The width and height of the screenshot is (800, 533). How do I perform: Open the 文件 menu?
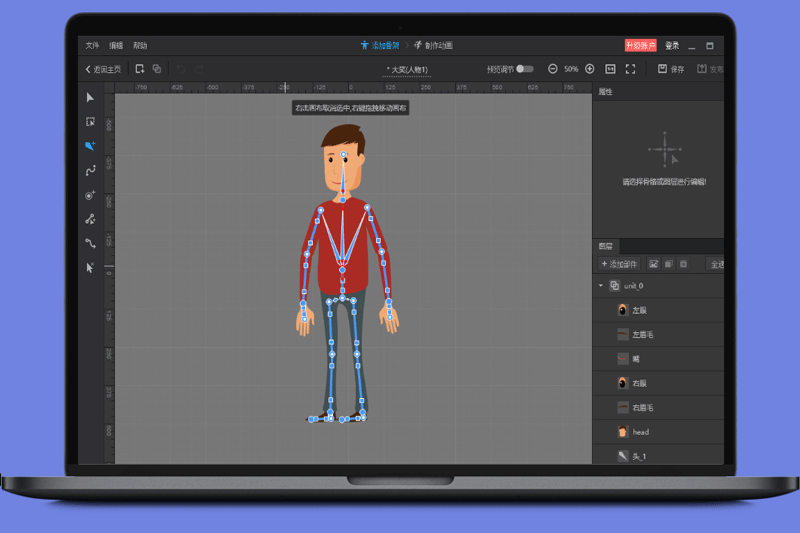tap(92, 46)
